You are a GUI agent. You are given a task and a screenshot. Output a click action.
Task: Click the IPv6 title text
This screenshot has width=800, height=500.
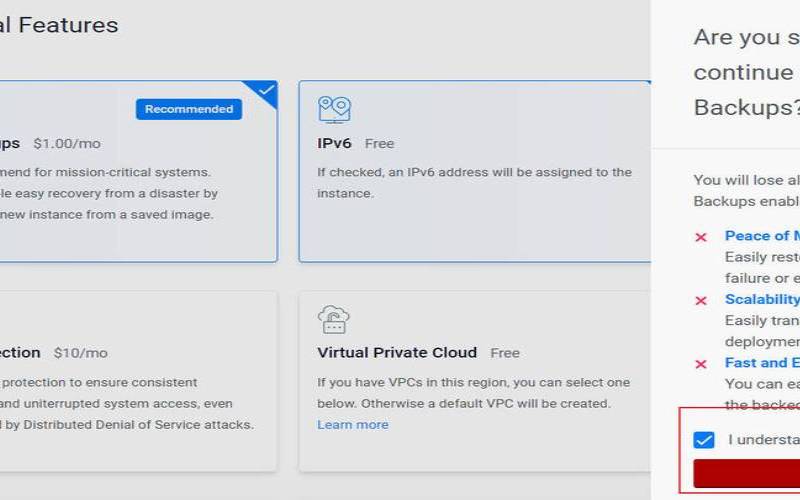click(x=334, y=143)
